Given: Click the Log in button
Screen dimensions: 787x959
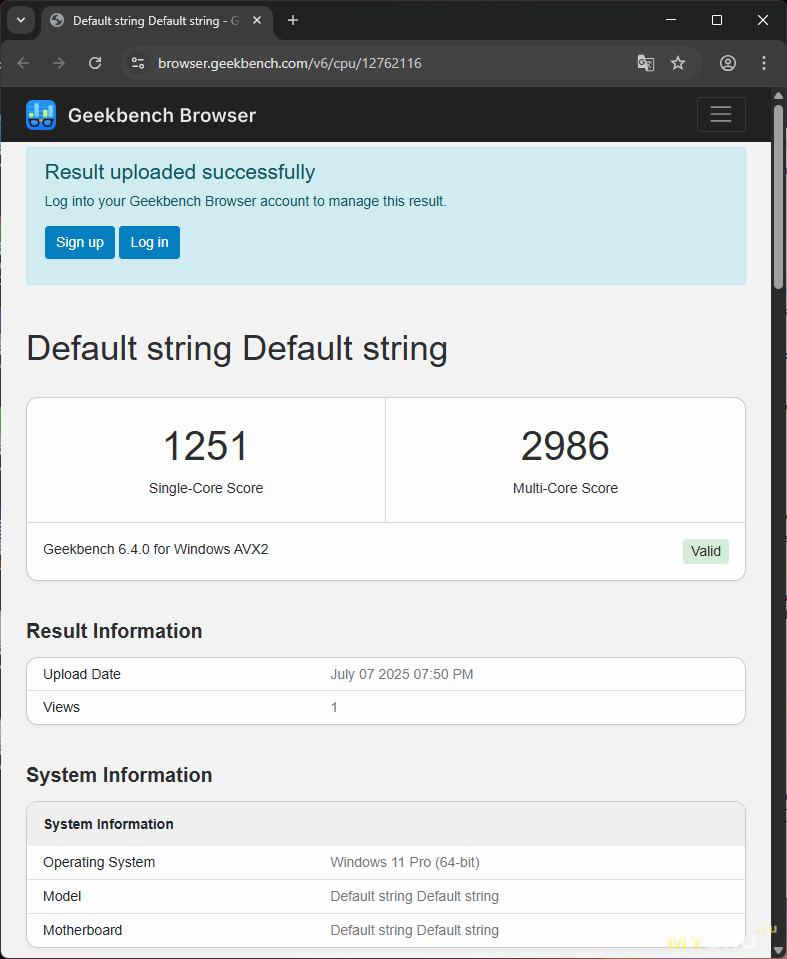Looking at the screenshot, I should pyautogui.click(x=149, y=242).
